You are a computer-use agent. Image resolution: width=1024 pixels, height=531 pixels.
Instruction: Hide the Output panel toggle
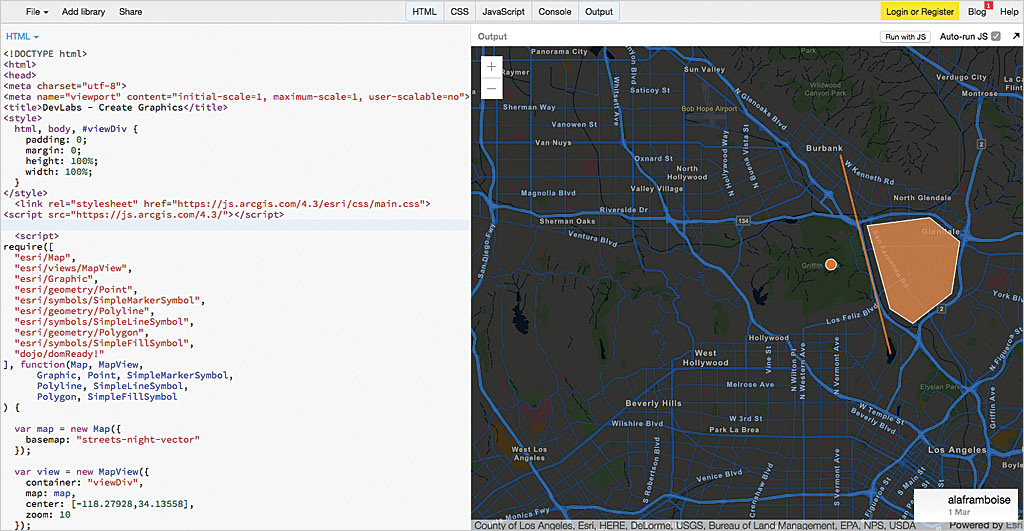coord(599,12)
